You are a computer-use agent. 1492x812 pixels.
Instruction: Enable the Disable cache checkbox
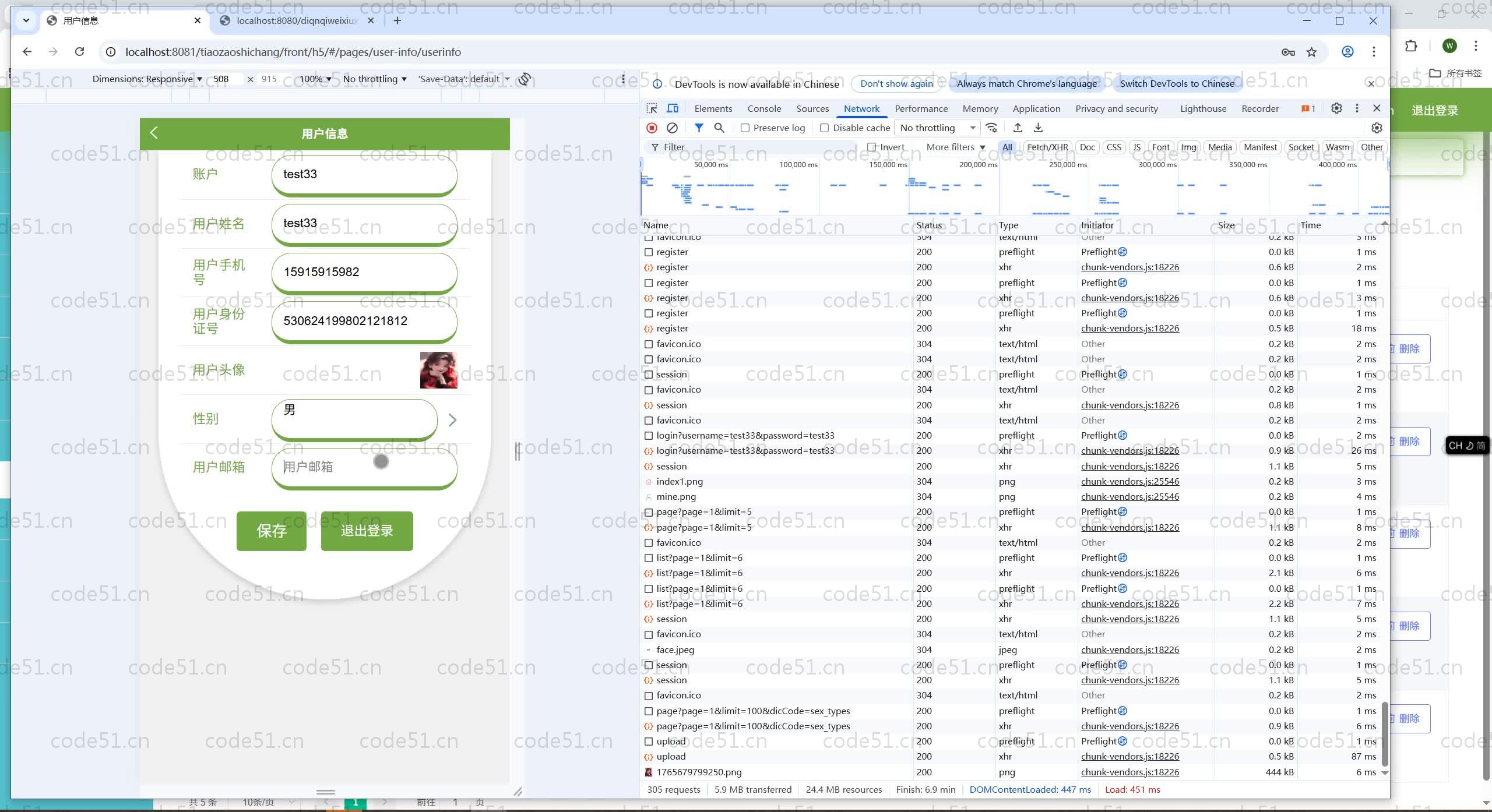click(x=825, y=128)
